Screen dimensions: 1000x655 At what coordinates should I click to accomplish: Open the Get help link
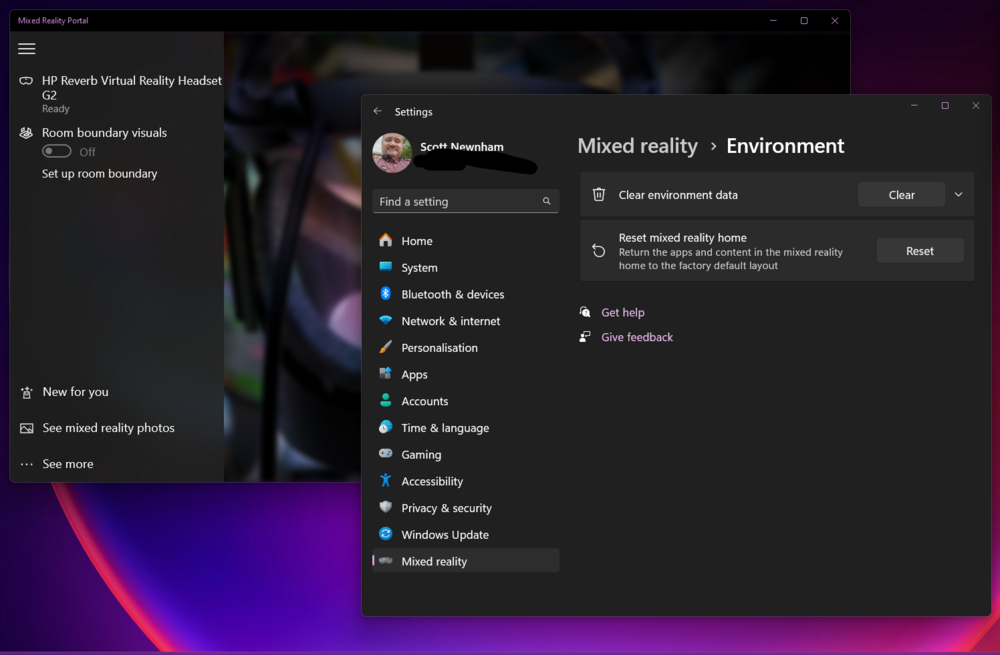click(x=622, y=312)
